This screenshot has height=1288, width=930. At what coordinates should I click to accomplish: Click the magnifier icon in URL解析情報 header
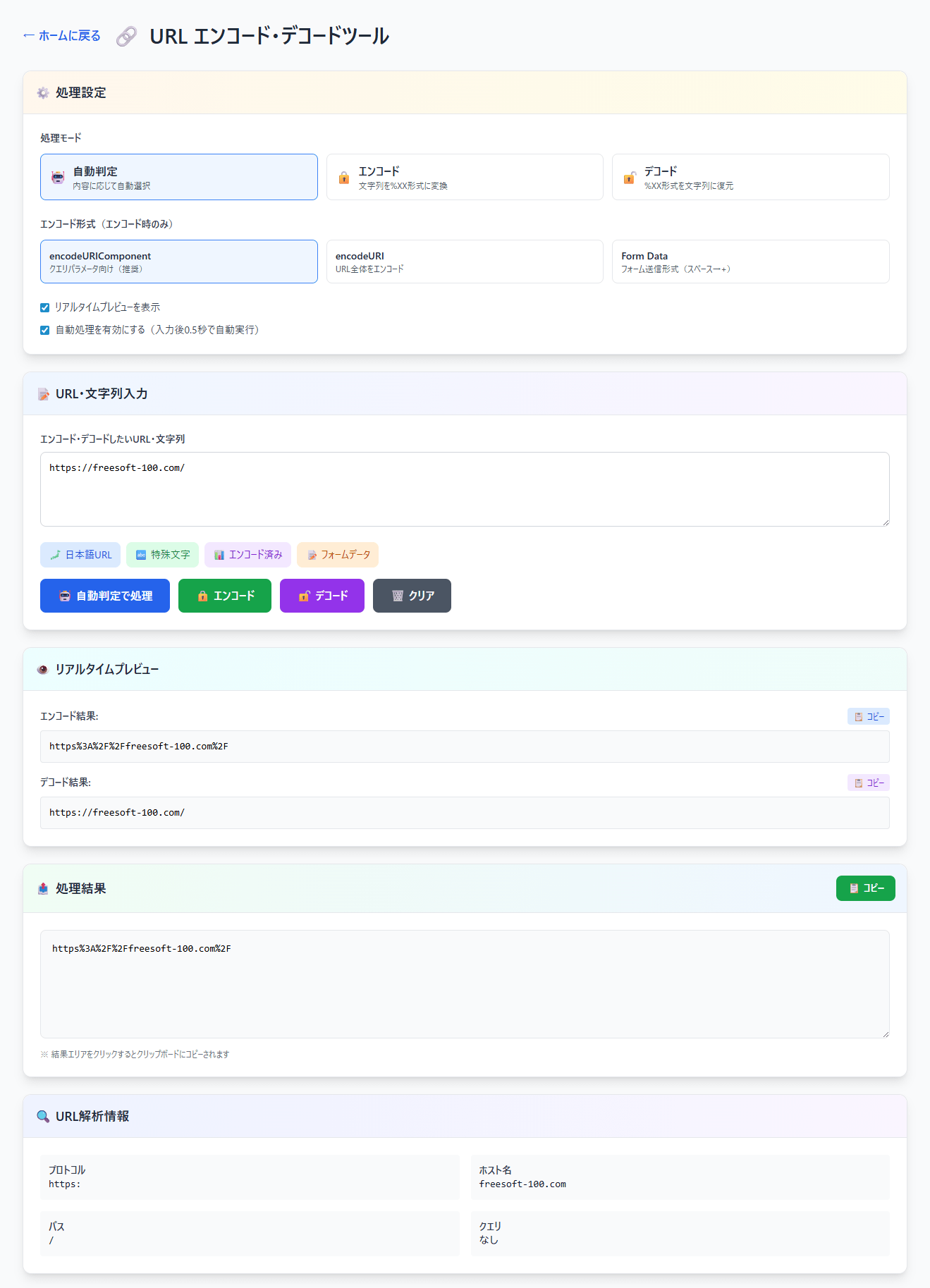click(43, 1117)
